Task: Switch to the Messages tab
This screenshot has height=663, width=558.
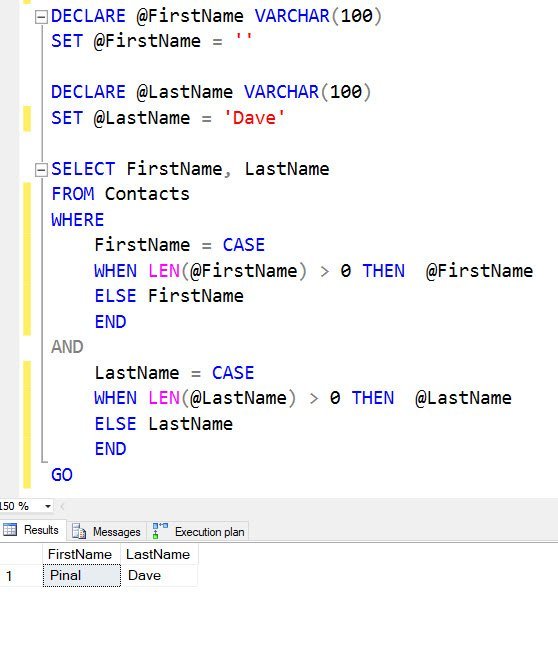Action: [107, 531]
